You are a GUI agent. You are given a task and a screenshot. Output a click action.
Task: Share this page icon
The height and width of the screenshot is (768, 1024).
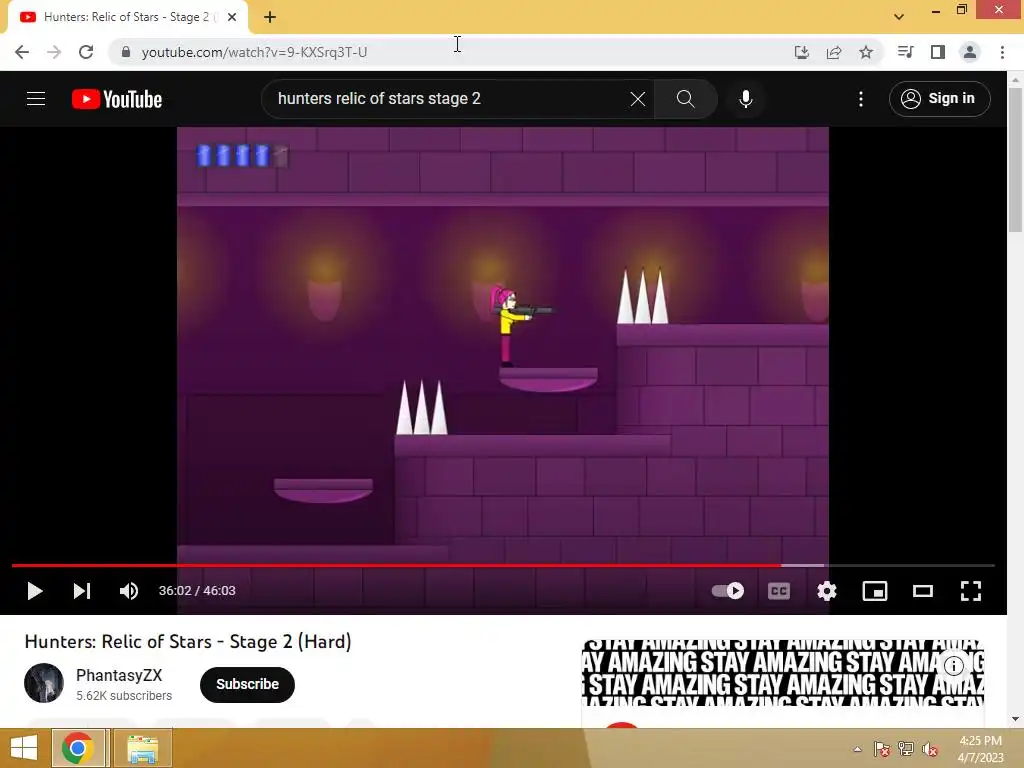[833, 52]
